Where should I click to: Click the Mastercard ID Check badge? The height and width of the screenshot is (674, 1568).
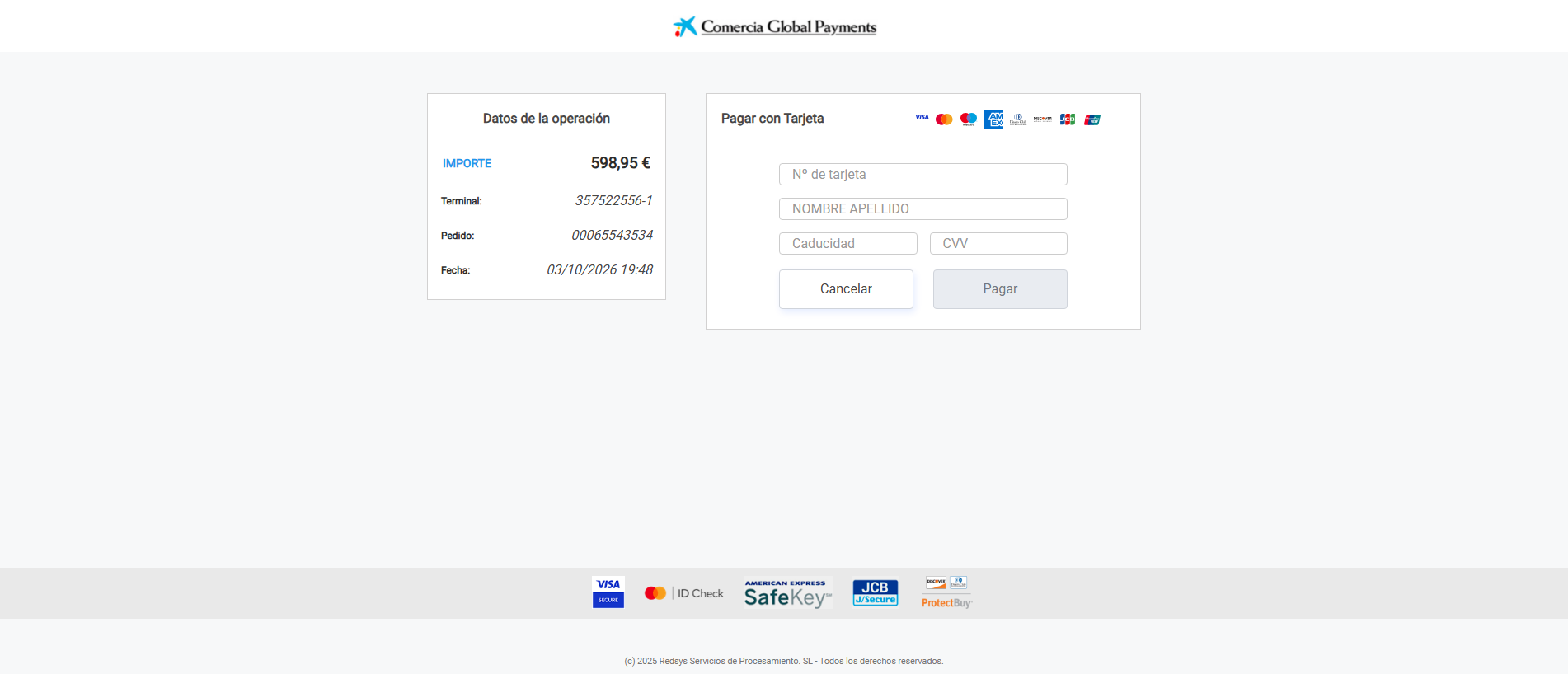(x=684, y=593)
